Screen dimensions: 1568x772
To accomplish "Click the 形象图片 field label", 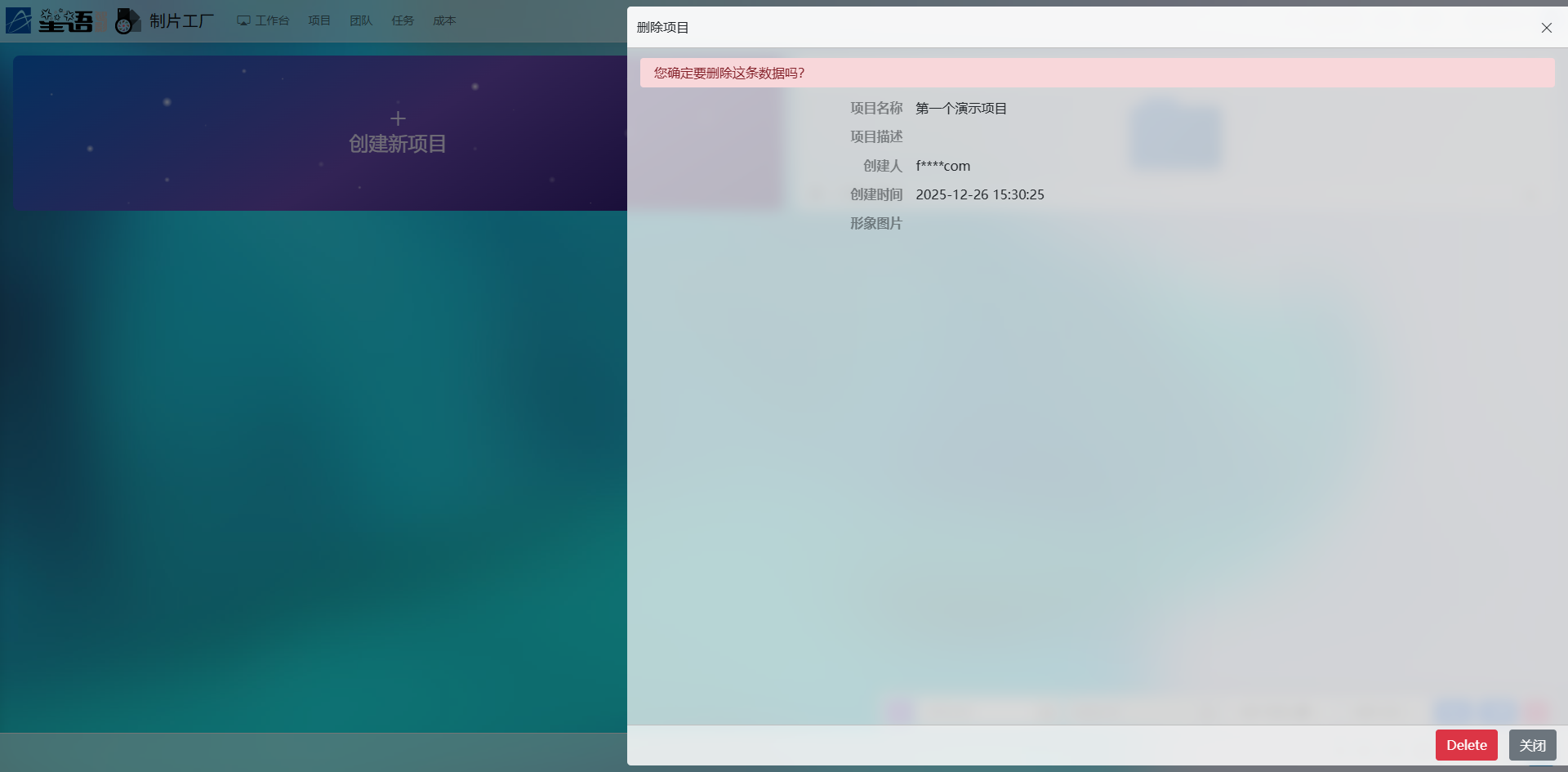I will click(875, 223).
